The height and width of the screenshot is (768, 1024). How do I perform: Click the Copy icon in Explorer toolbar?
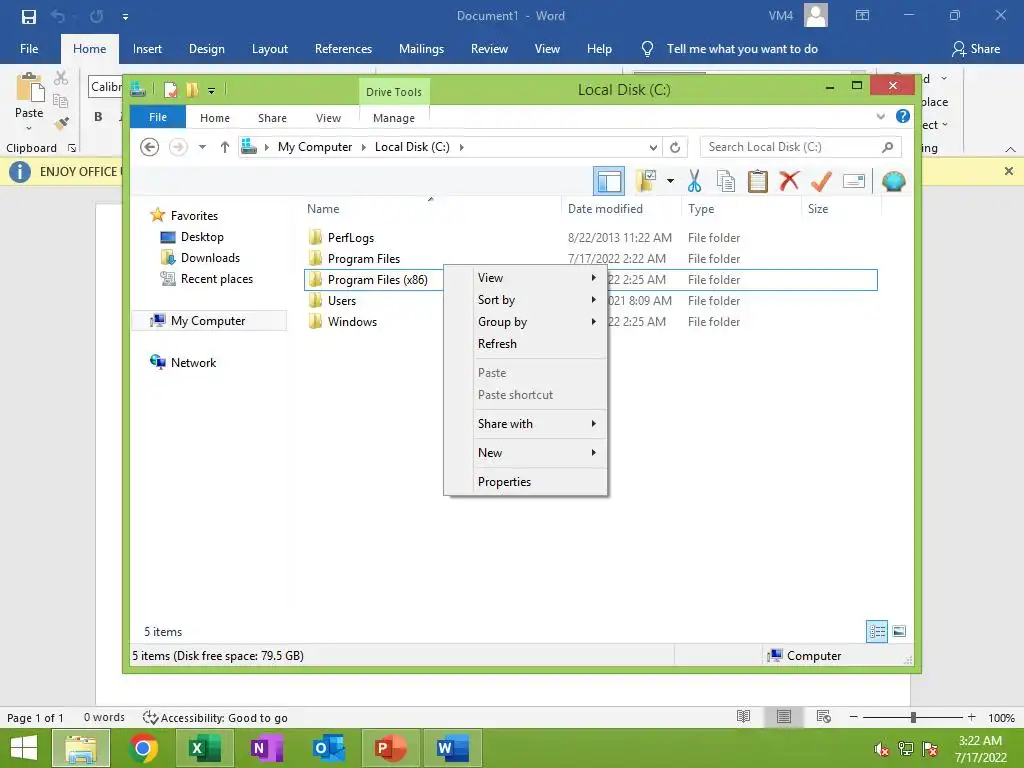[x=726, y=181]
